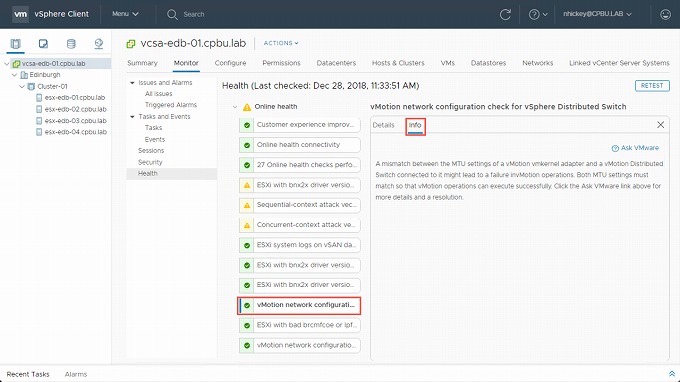Open the Menu dropdown
This screenshot has height=382, width=680.
(125, 14)
